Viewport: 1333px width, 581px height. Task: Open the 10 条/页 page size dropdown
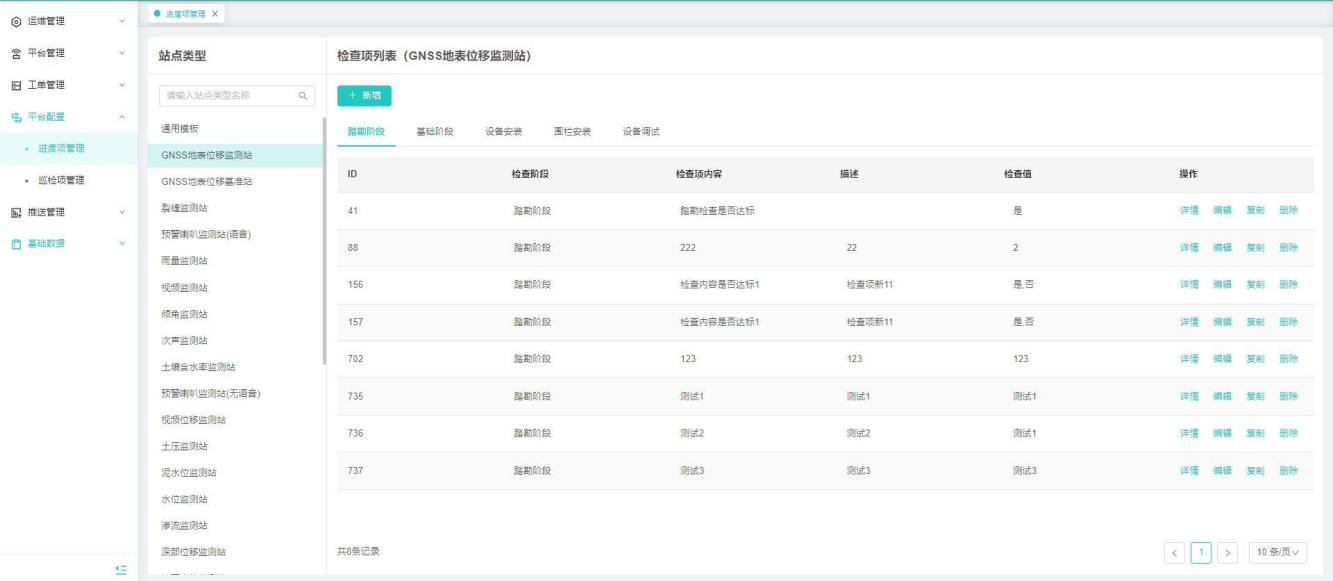1278,552
